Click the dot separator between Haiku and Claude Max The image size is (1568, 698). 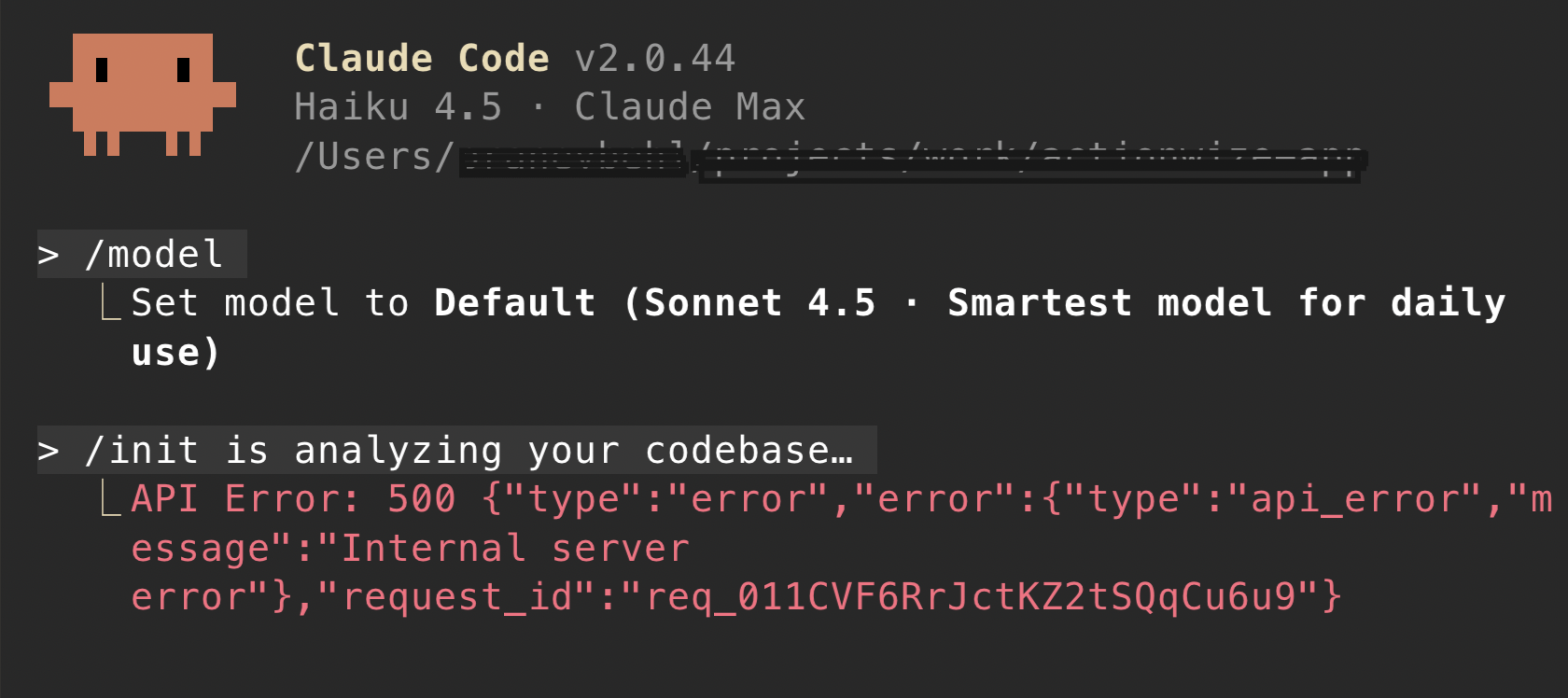coord(539,107)
